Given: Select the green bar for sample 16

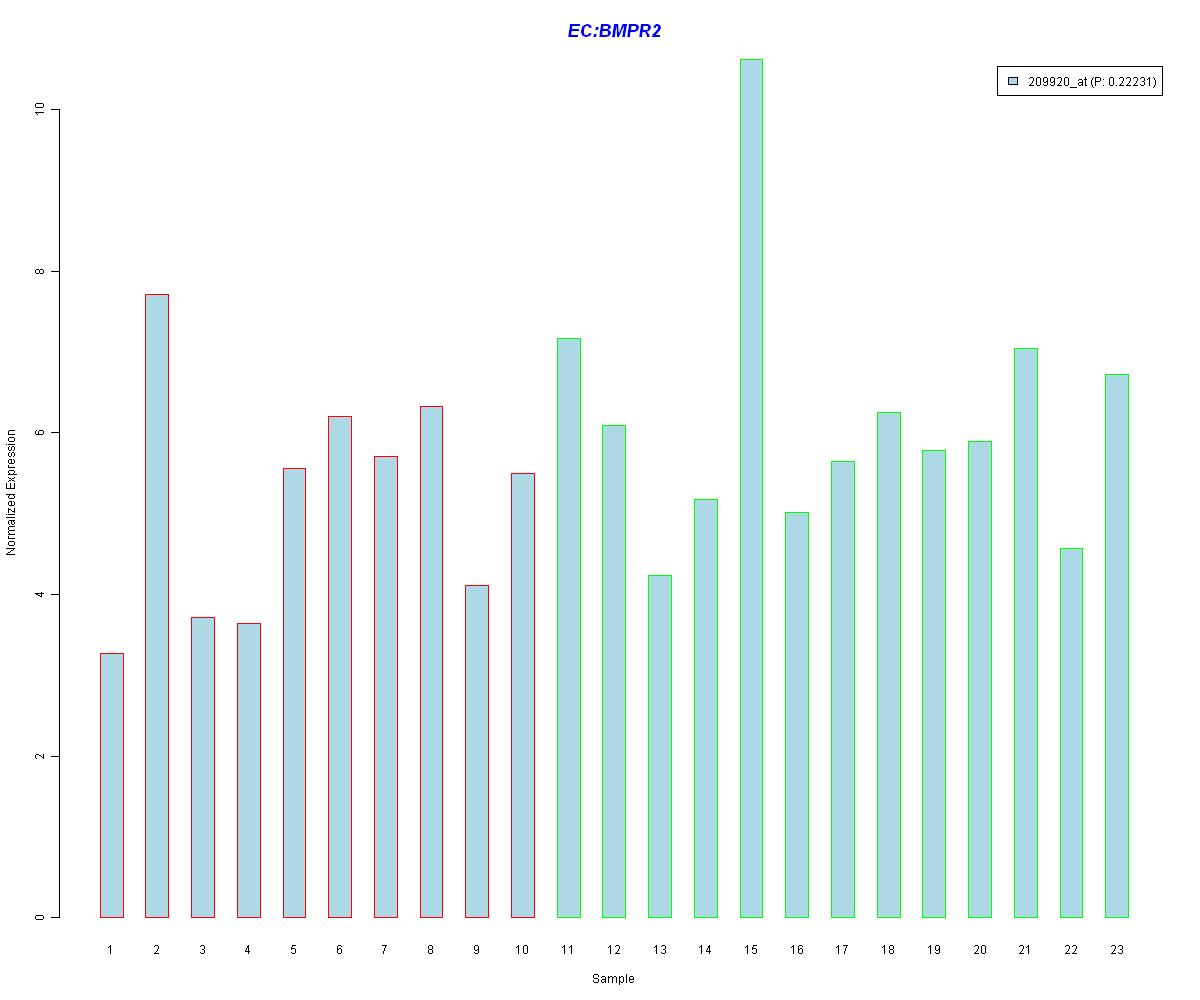Looking at the screenshot, I should click(797, 715).
